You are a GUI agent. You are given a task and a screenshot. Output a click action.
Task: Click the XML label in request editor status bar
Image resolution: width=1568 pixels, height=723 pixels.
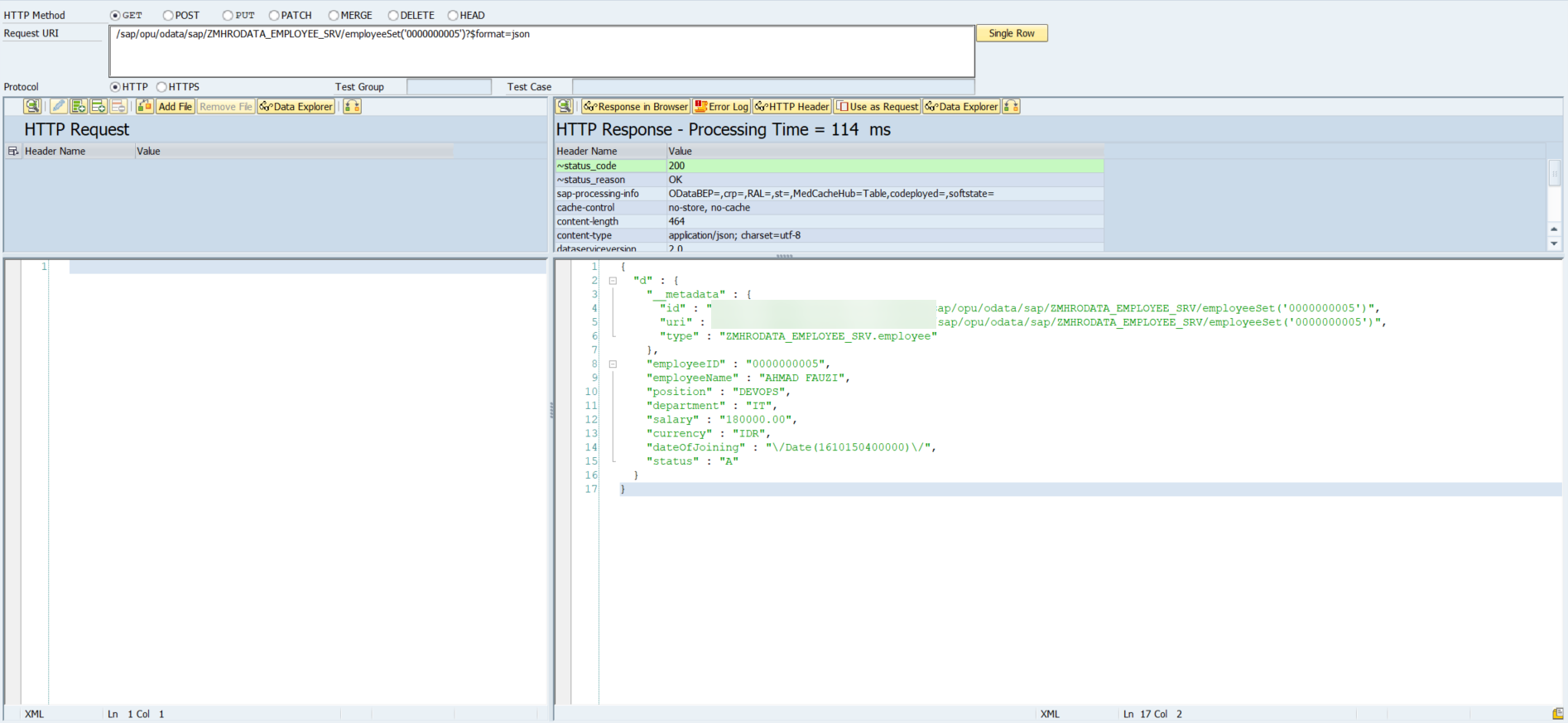34,714
